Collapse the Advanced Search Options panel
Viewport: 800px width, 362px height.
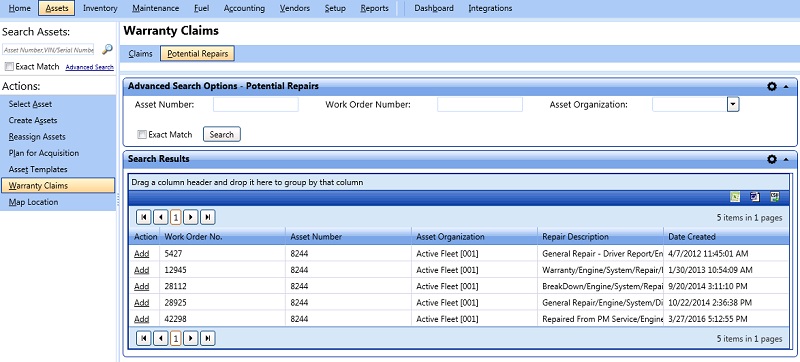pyautogui.click(x=786, y=87)
